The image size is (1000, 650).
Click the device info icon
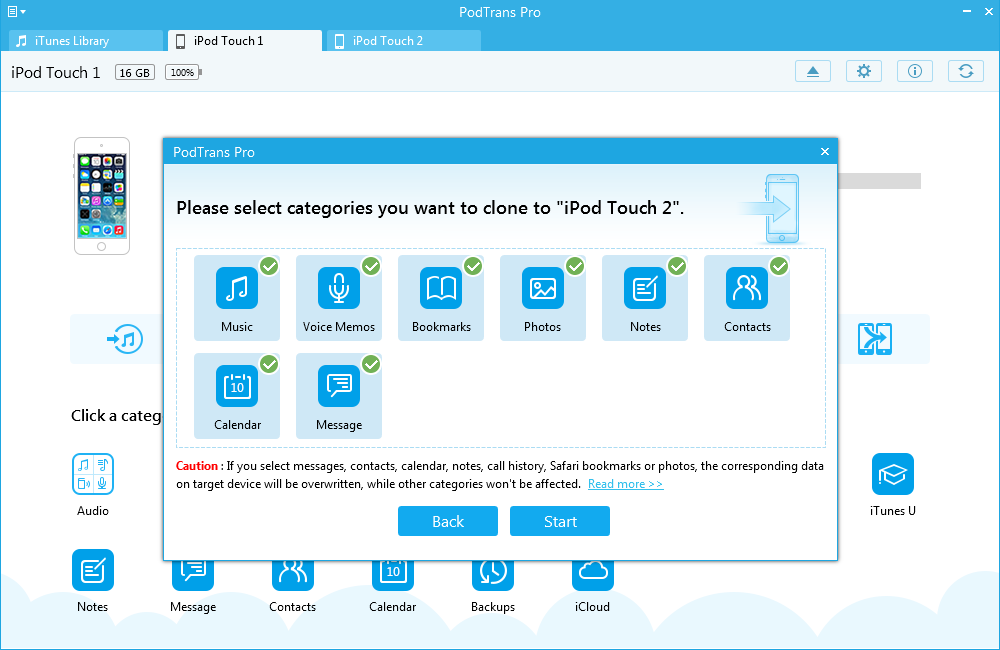[x=915, y=71]
